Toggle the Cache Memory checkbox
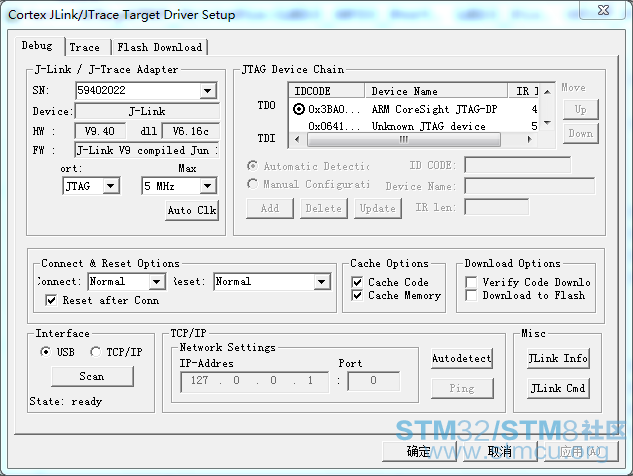The image size is (633, 476). 357,296
